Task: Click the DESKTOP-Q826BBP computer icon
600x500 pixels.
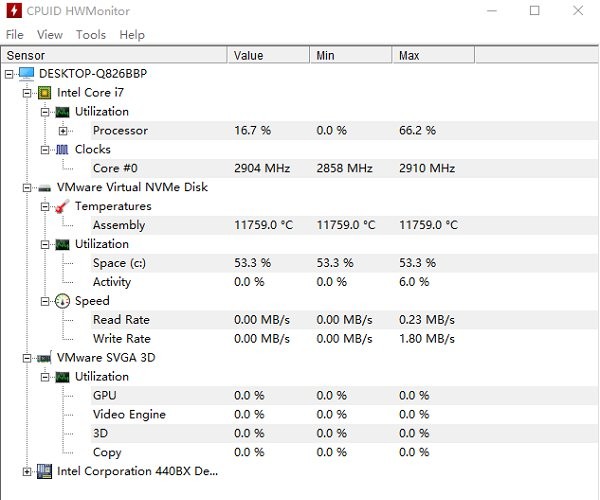Action: point(26,74)
